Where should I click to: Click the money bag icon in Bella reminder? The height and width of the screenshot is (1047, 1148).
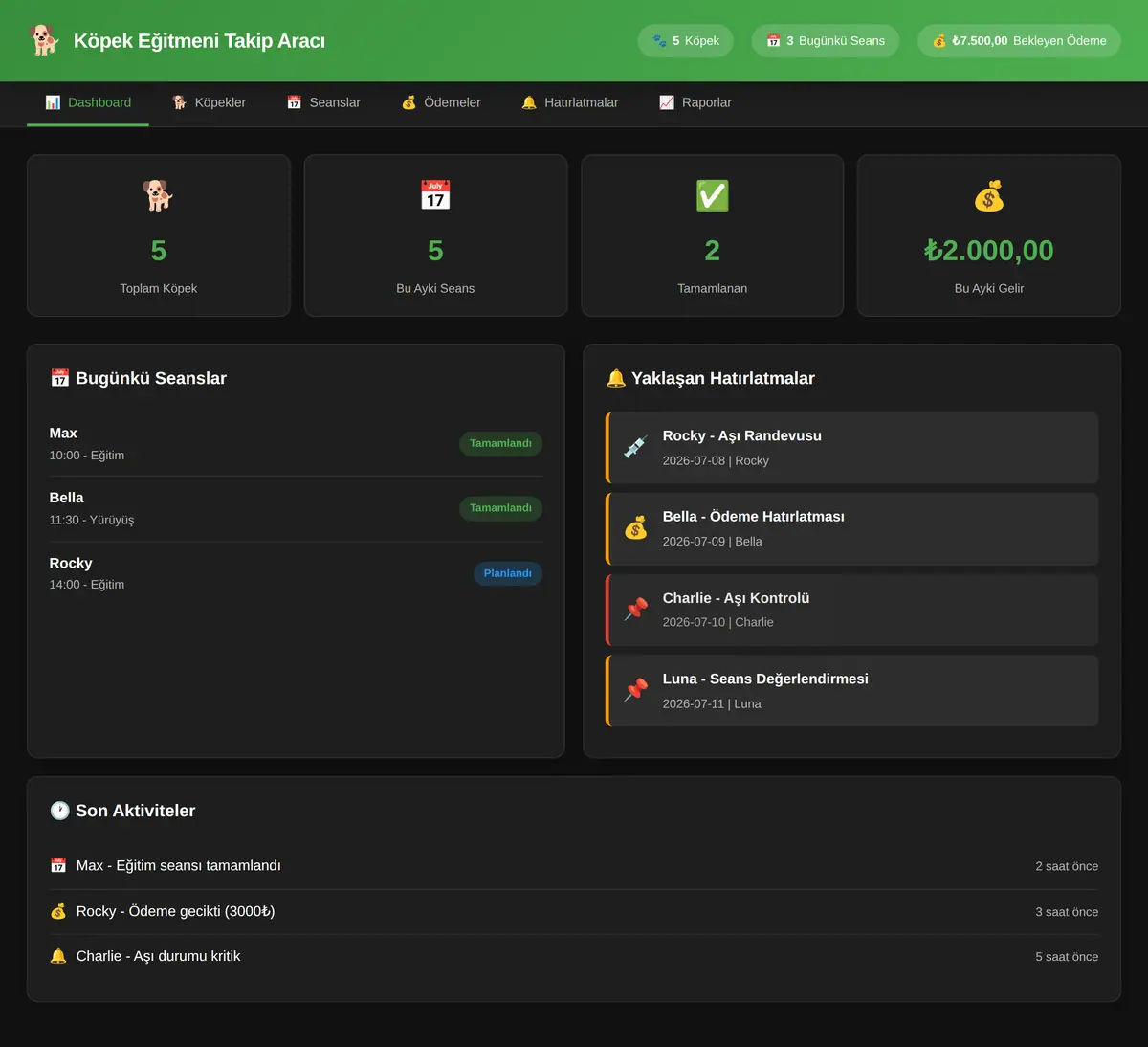(x=635, y=528)
